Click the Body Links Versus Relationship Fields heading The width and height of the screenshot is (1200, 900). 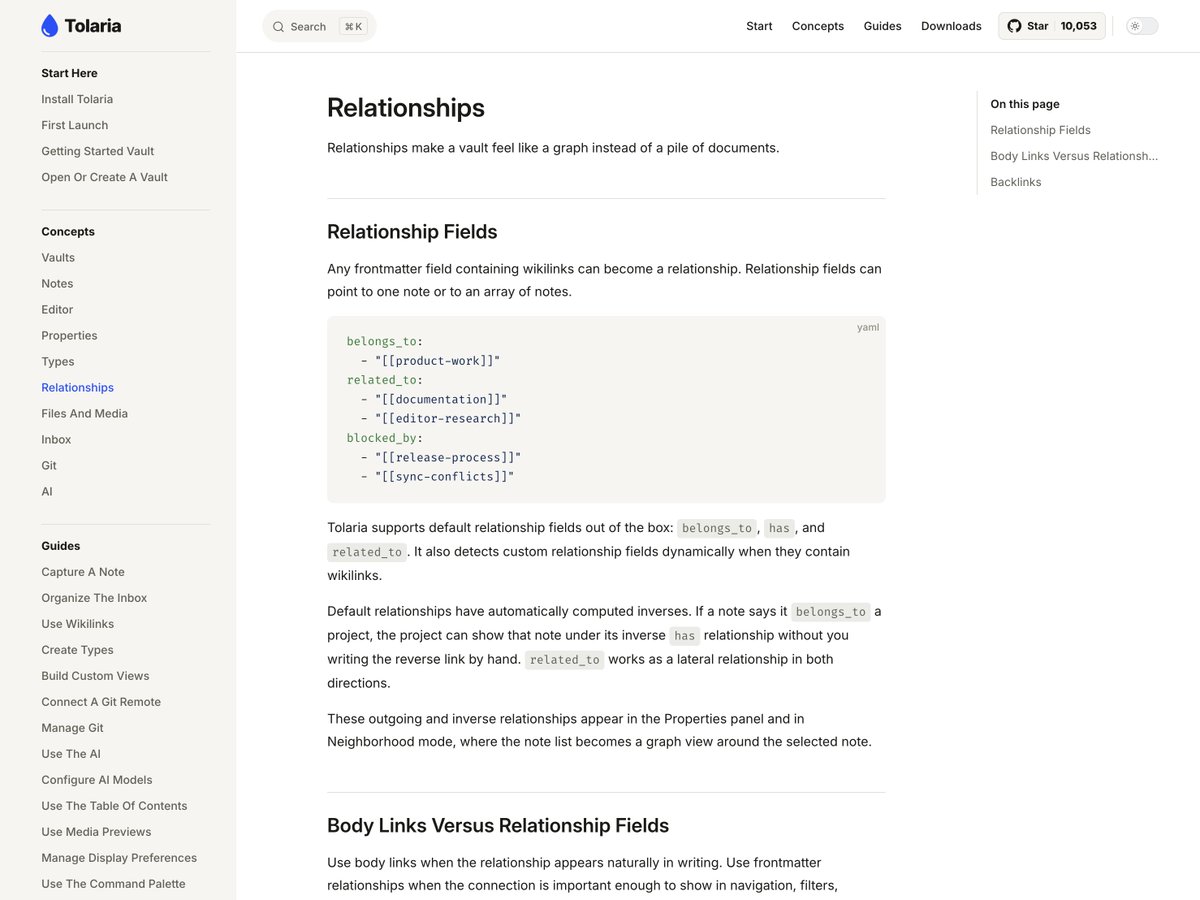(498, 826)
